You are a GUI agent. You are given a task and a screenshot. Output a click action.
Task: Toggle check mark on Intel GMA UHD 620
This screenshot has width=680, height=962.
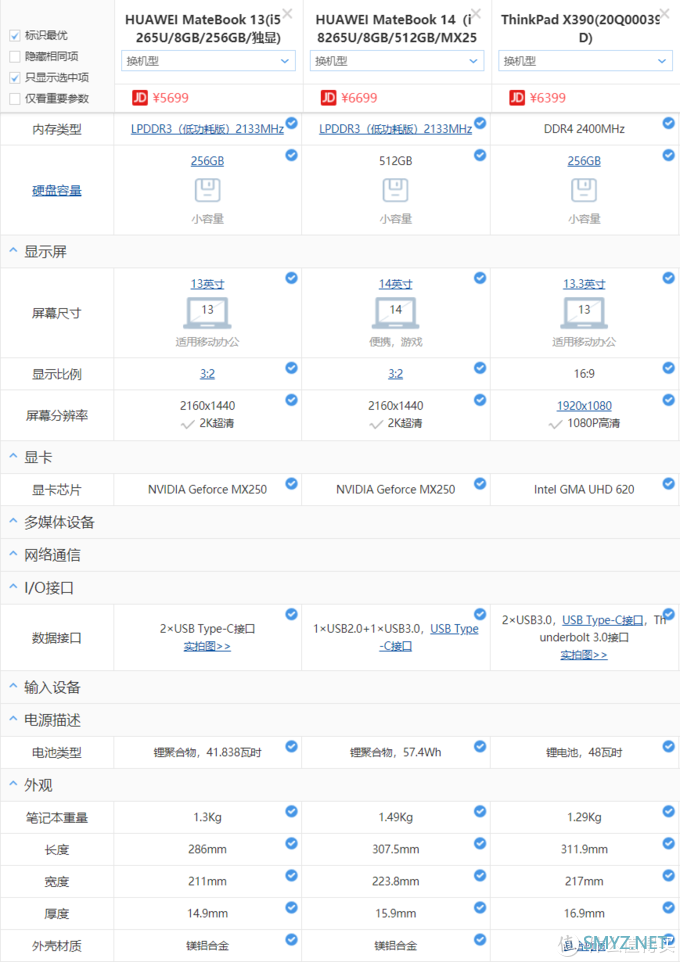tap(668, 483)
